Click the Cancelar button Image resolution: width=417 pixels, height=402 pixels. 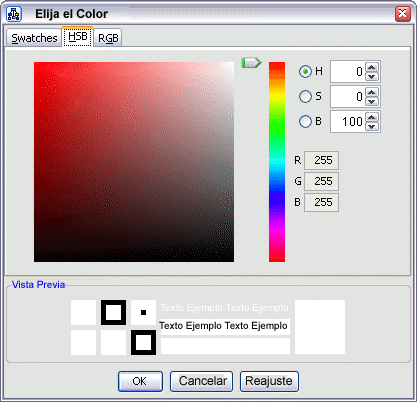point(202,381)
